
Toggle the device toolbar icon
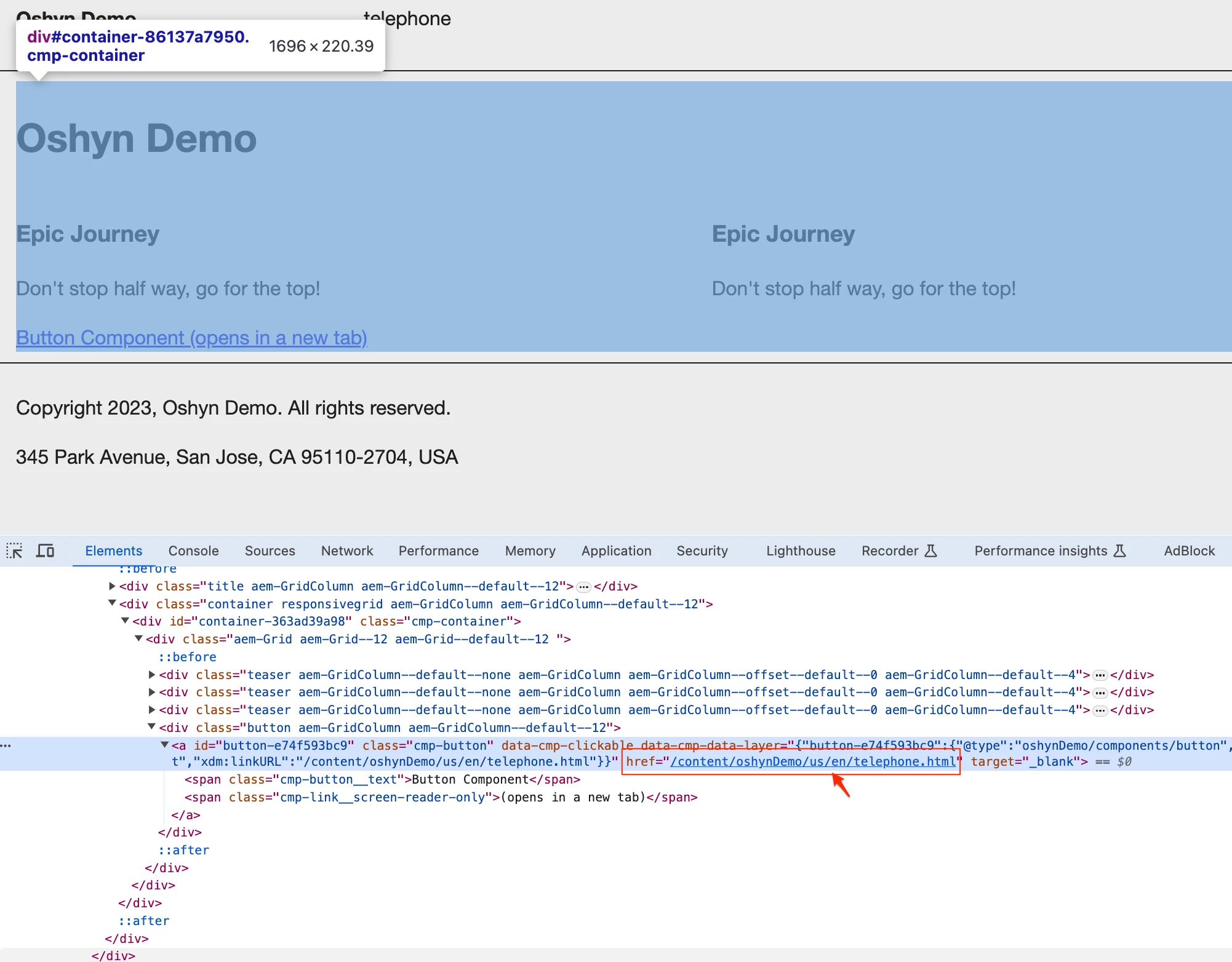coord(45,551)
